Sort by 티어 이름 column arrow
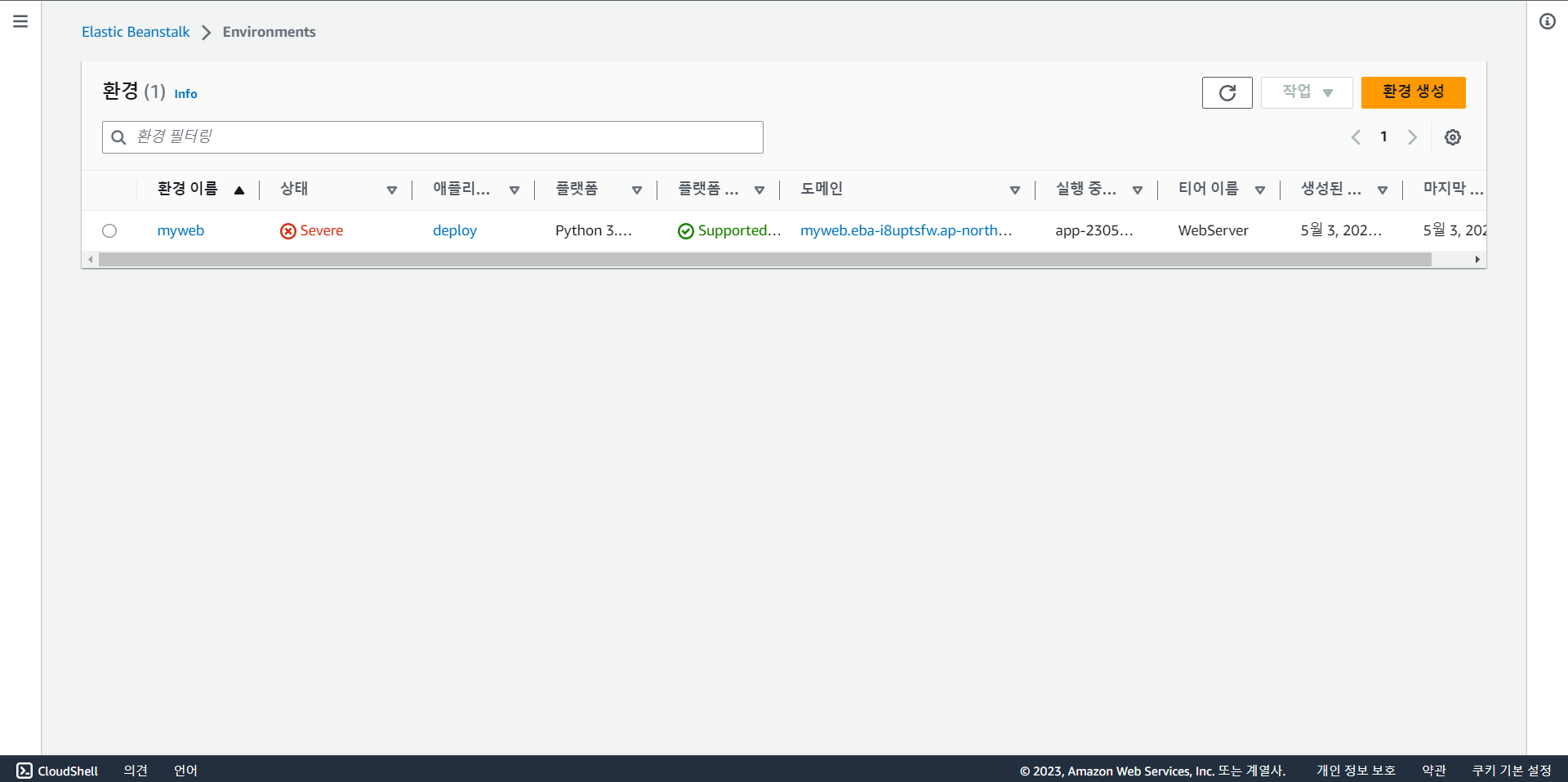This screenshot has width=1568, height=782. [1260, 190]
